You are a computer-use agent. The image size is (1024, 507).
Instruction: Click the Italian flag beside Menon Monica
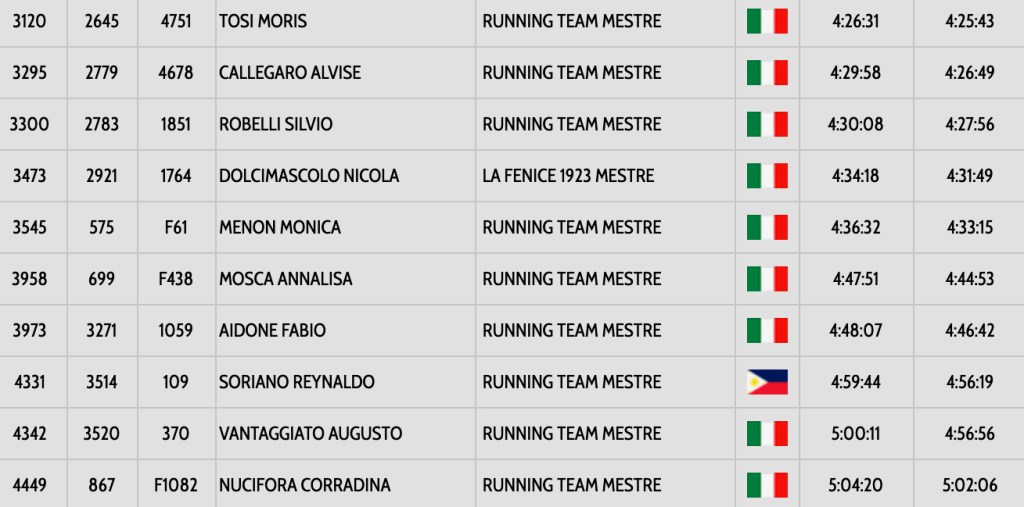(x=767, y=227)
